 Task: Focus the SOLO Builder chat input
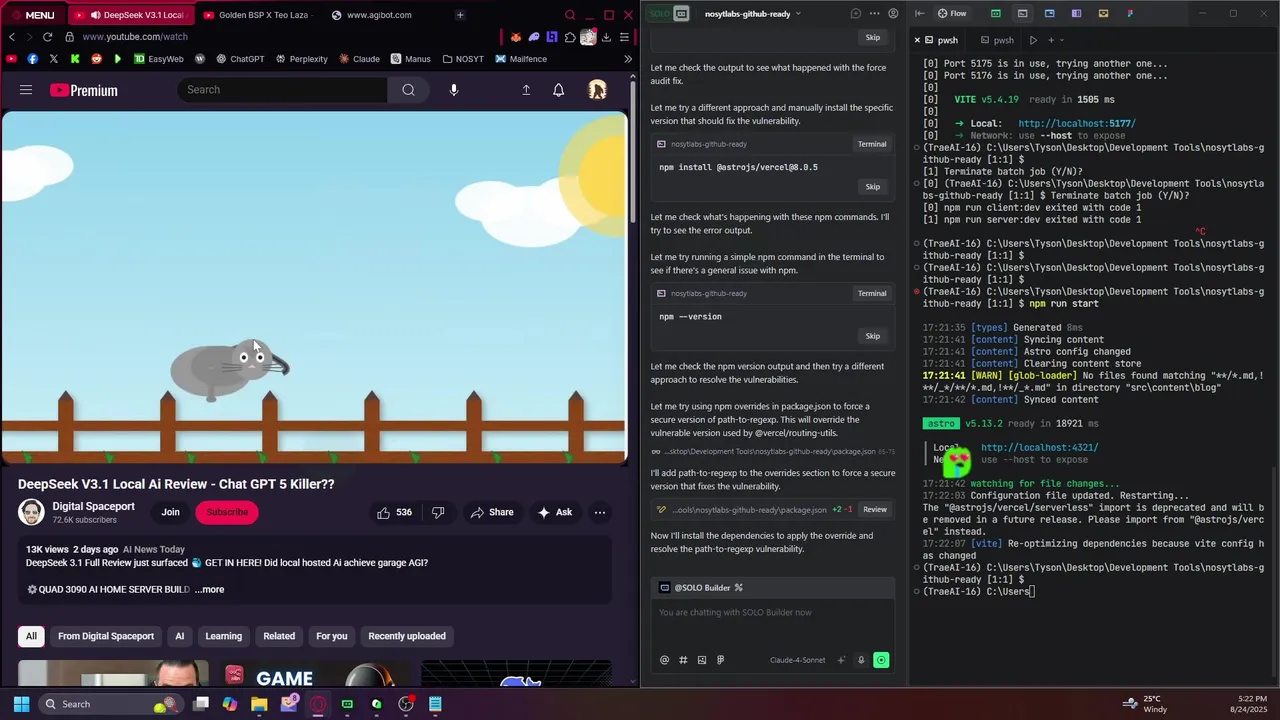(773, 613)
